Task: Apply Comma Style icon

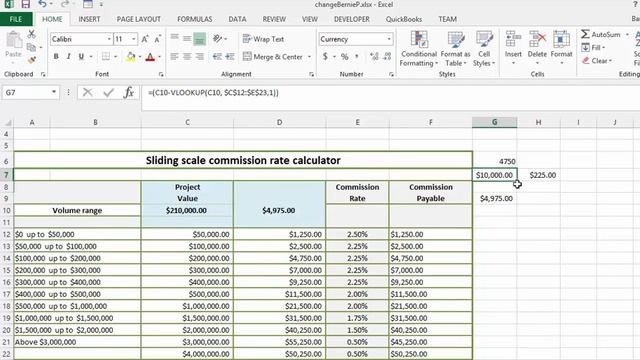Action: click(357, 57)
